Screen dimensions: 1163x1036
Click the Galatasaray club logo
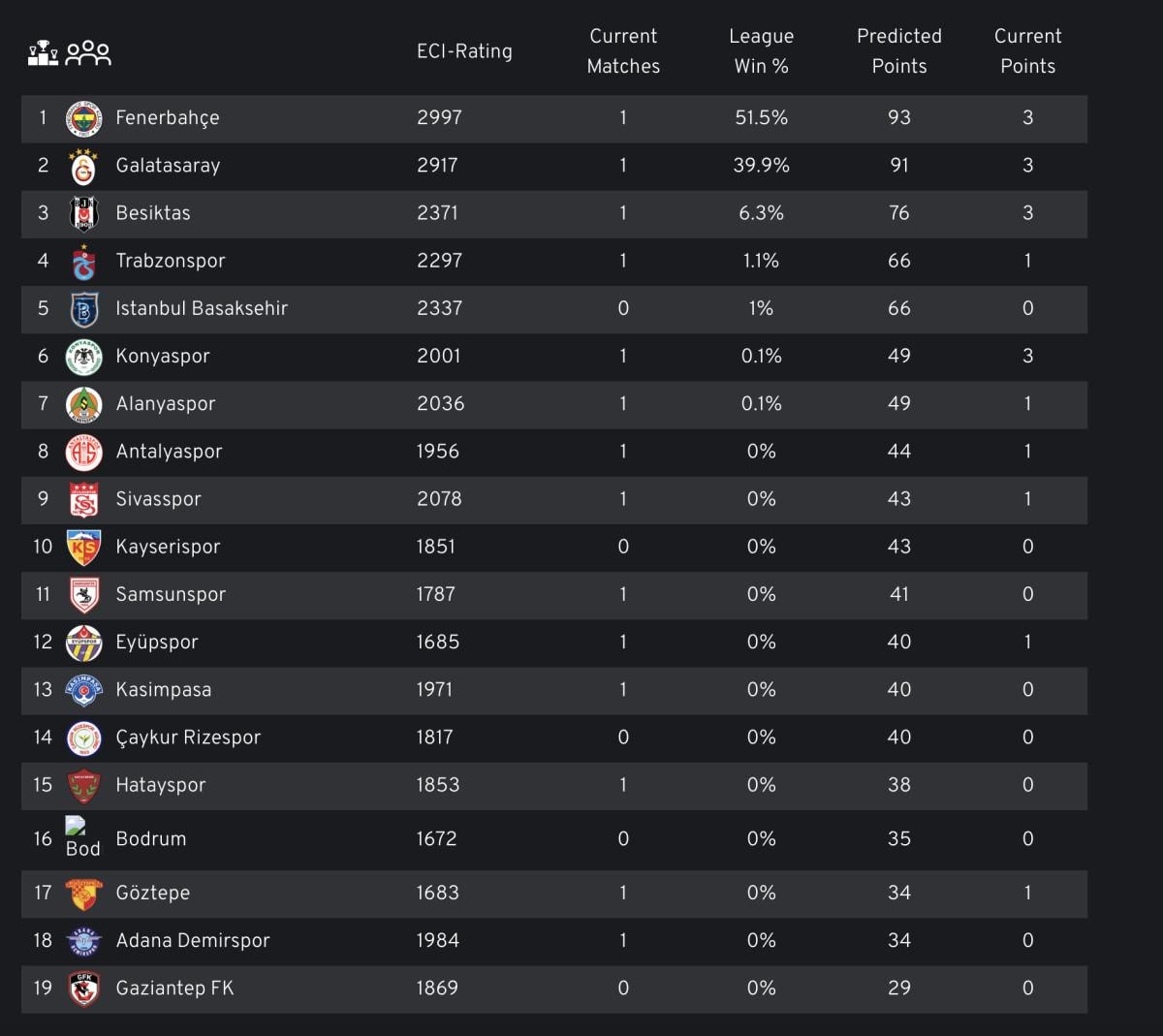84,167
